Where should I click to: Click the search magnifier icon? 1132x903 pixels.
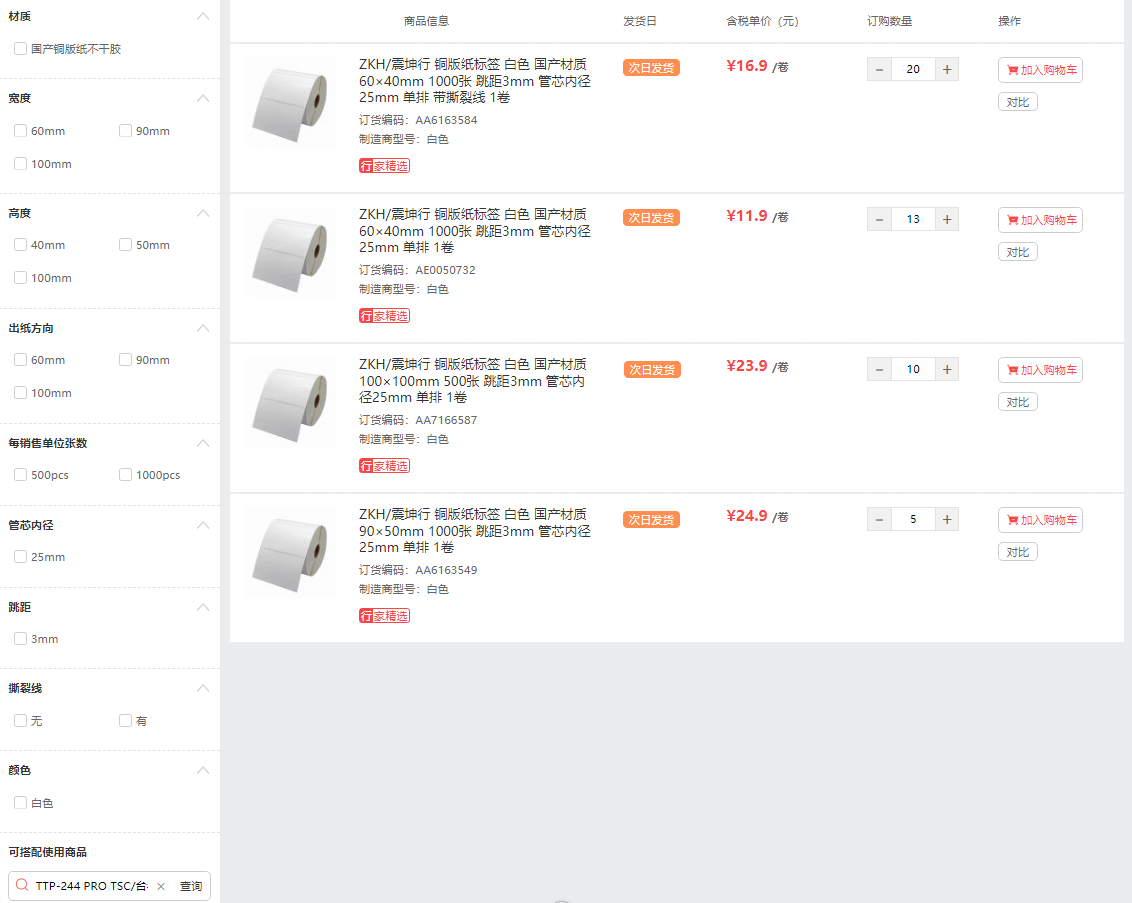click(22, 886)
